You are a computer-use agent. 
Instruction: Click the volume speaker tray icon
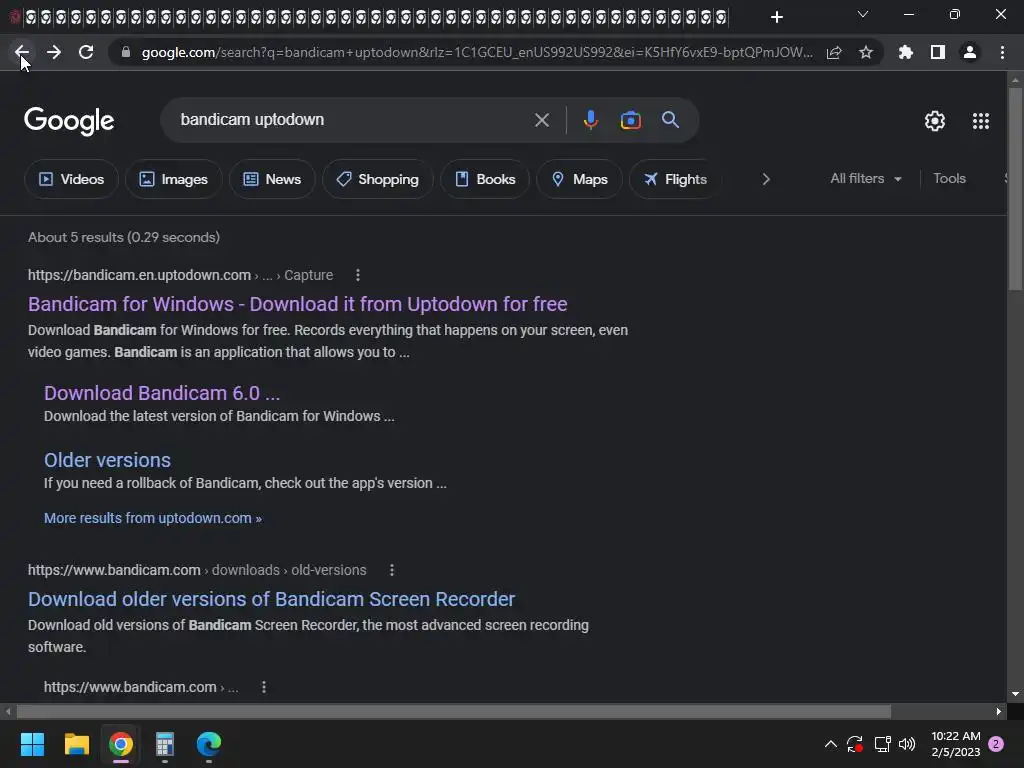pos(907,744)
